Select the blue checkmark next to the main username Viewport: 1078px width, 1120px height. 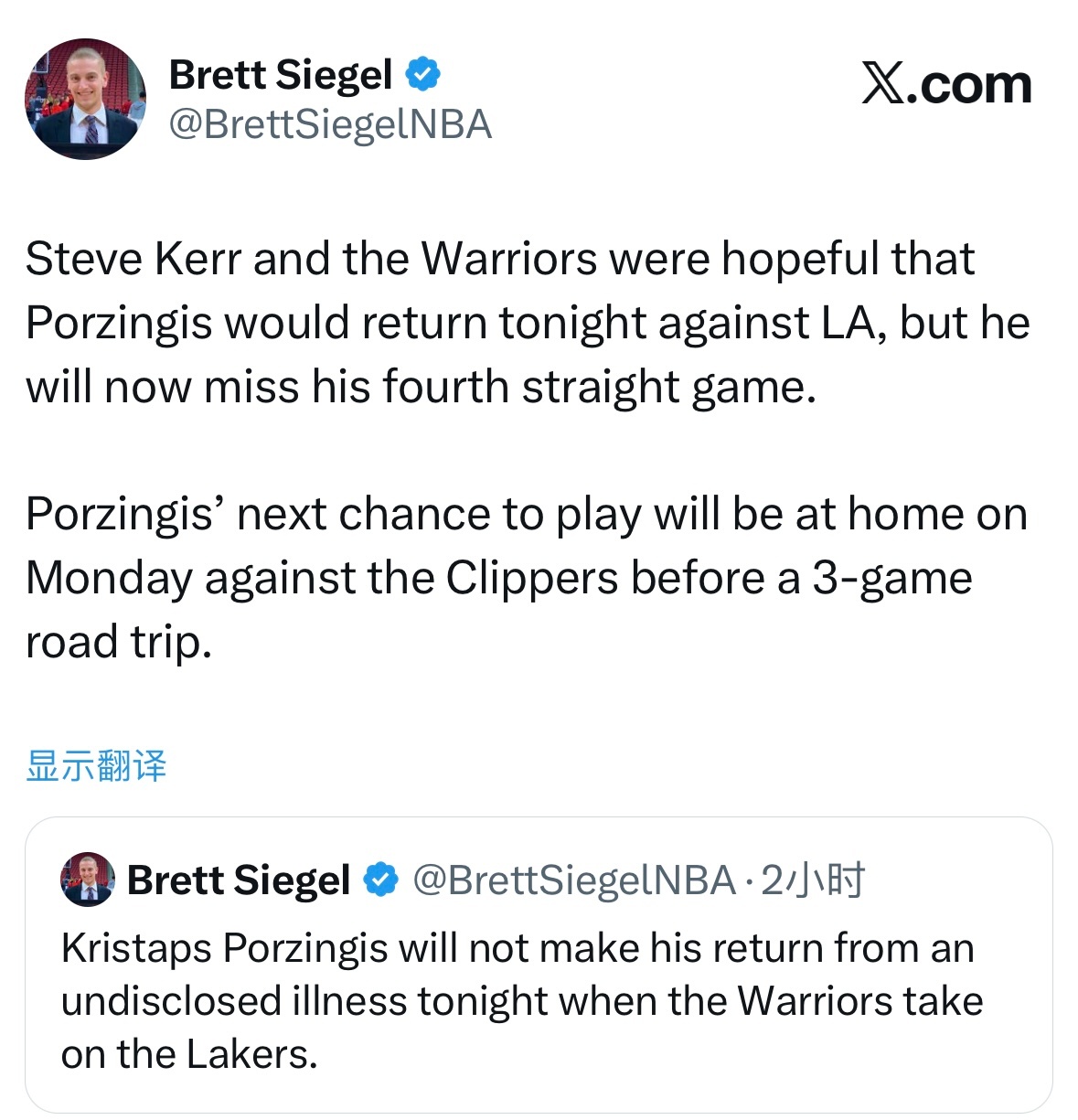[422, 72]
